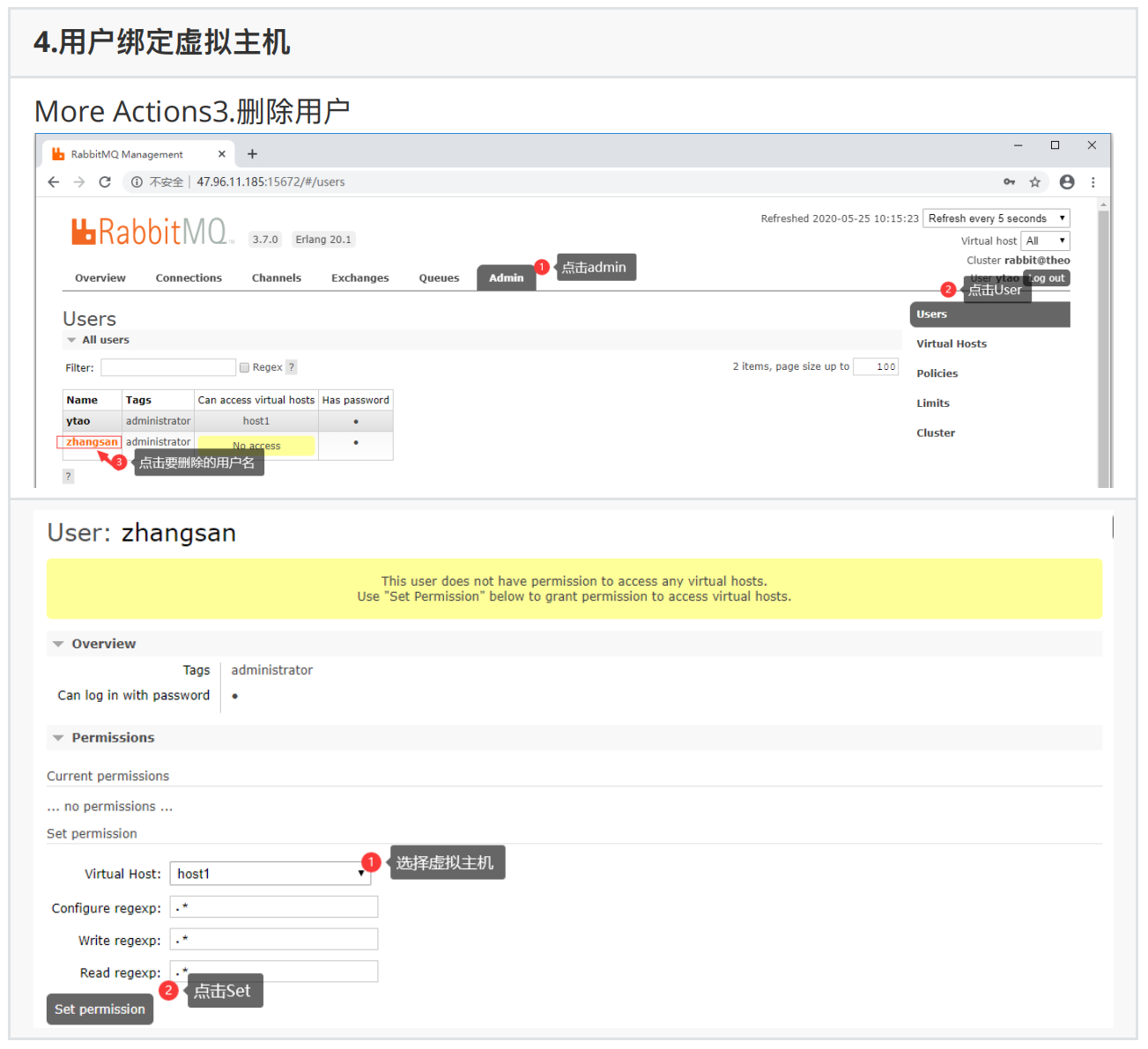Click the browser reload icon
Viewport: 1148px width, 1049px height.
(x=105, y=182)
